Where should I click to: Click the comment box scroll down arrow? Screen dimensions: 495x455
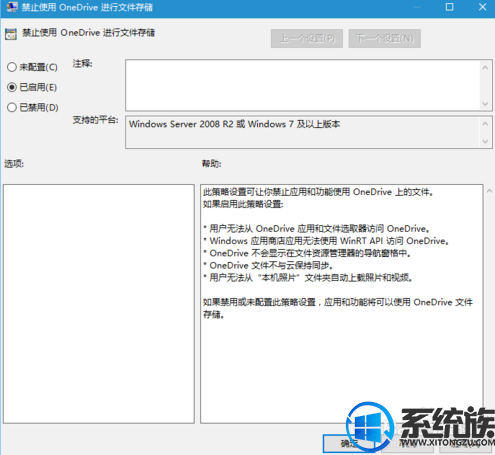[x=485, y=104]
